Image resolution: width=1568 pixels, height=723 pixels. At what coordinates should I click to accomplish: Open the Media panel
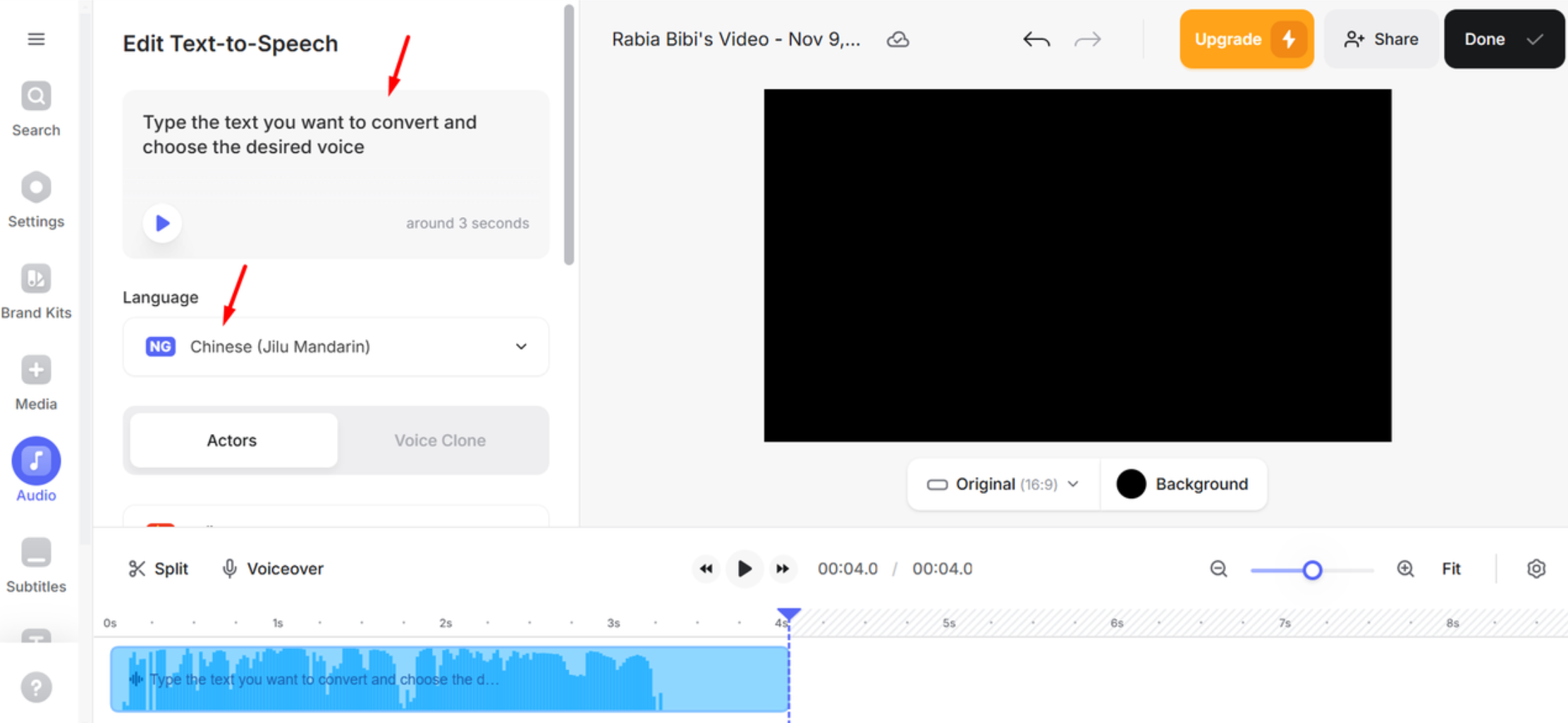coord(35,381)
